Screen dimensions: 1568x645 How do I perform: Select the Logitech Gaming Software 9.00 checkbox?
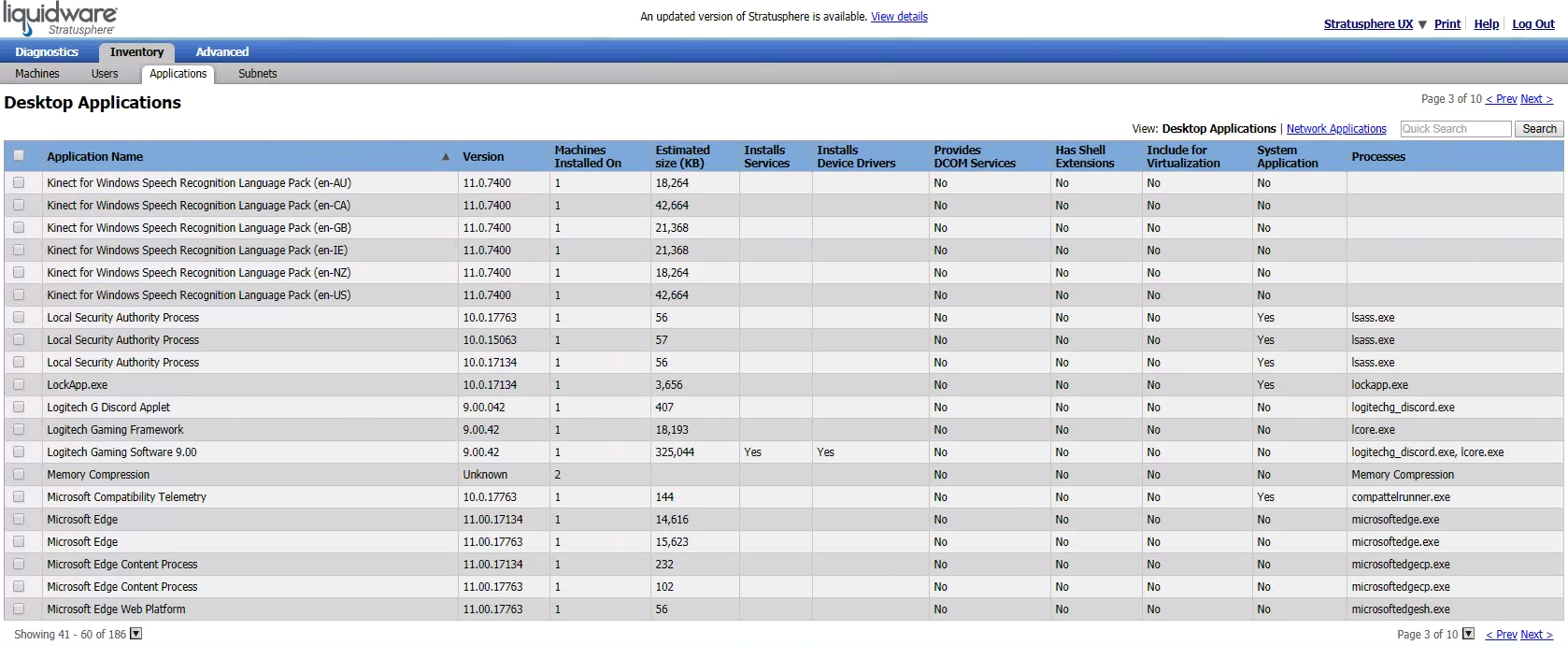pyautogui.click(x=19, y=452)
